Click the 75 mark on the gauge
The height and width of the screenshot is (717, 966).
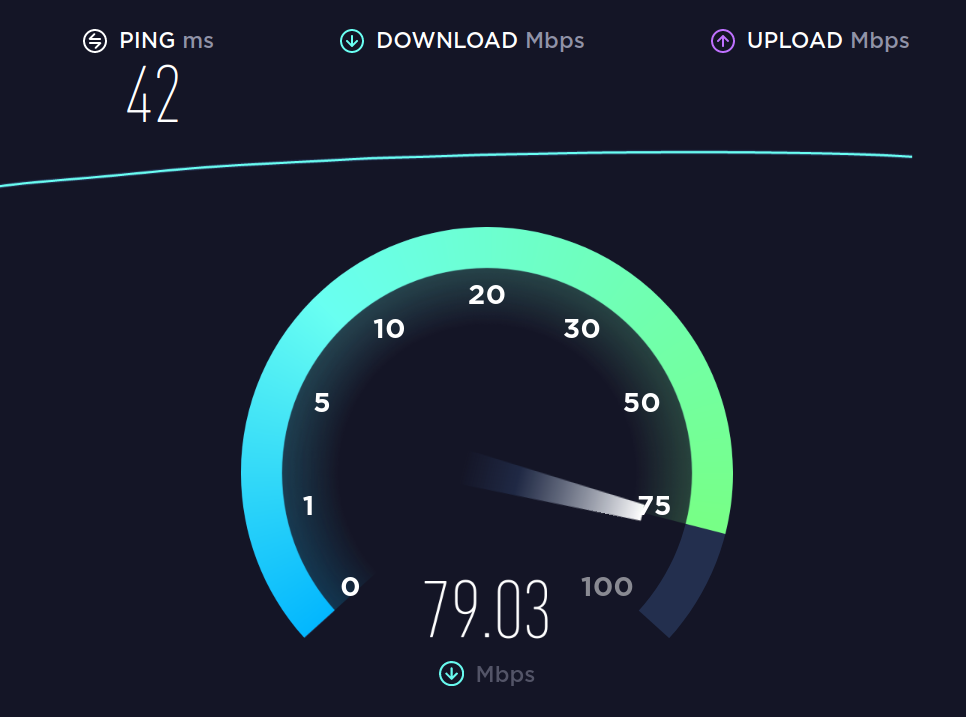tap(655, 505)
